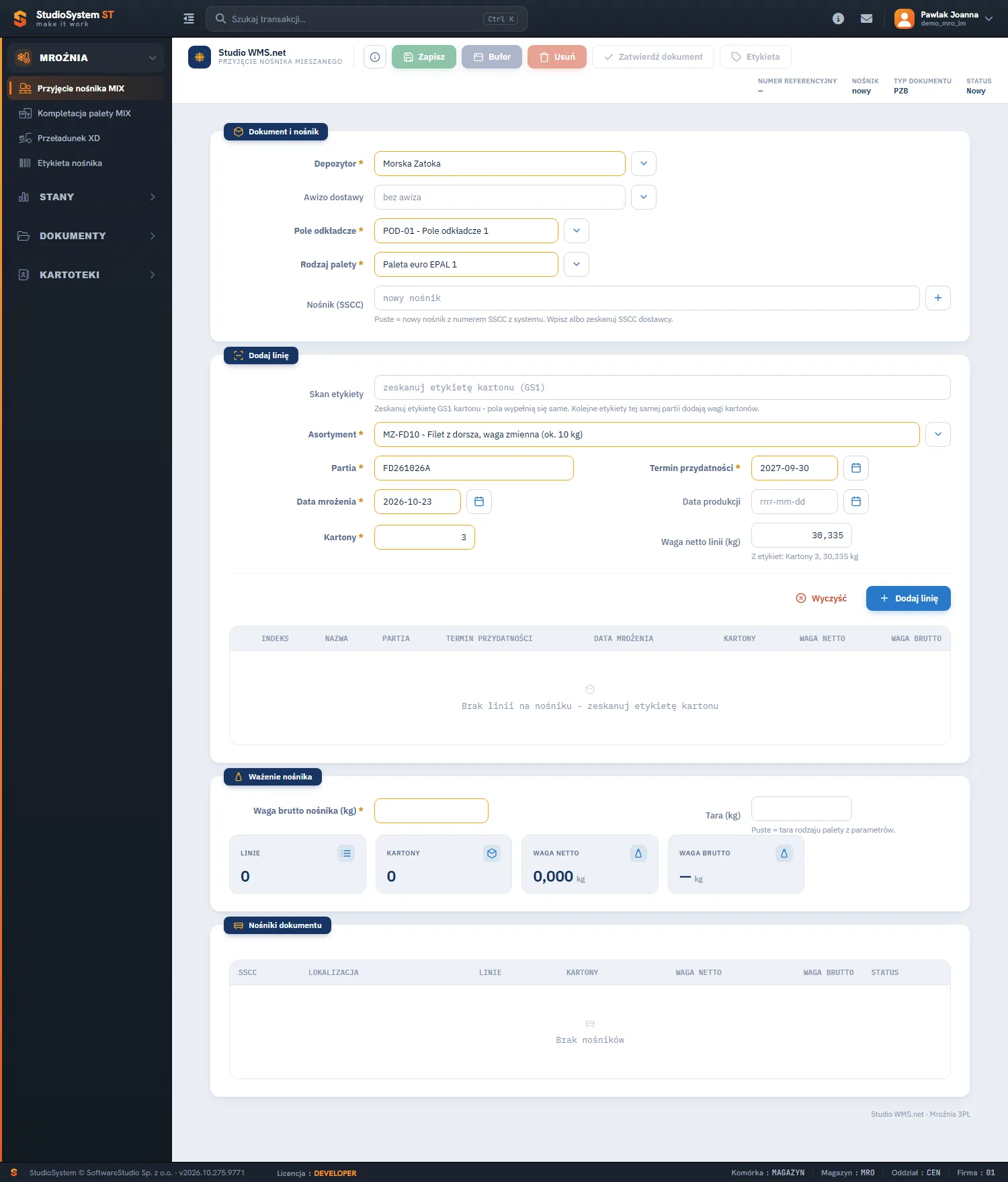Image resolution: width=1008 pixels, height=1182 pixels.
Task: Click the LINIE list icon in summary card
Action: (346, 853)
